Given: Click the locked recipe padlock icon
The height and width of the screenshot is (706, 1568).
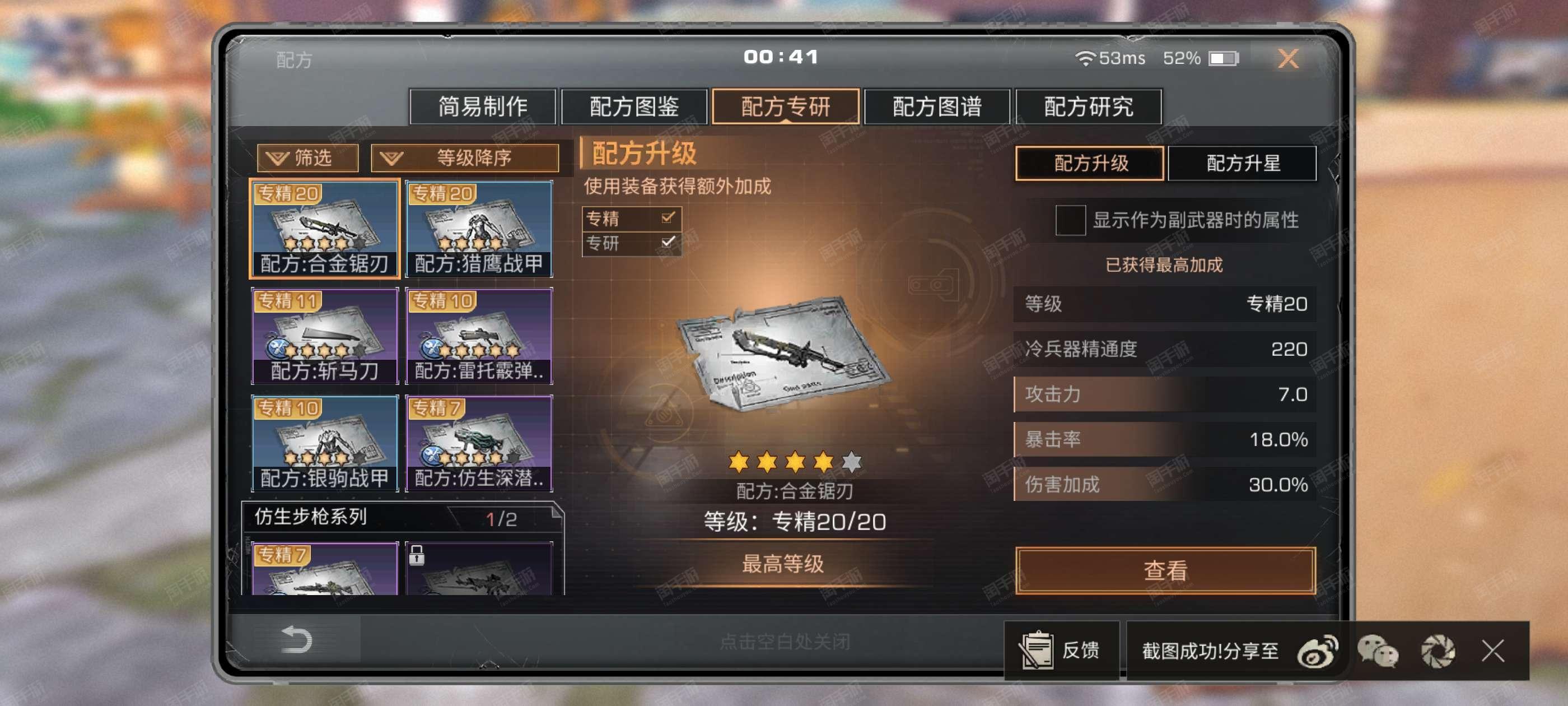Looking at the screenshot, I should [416, 554].
